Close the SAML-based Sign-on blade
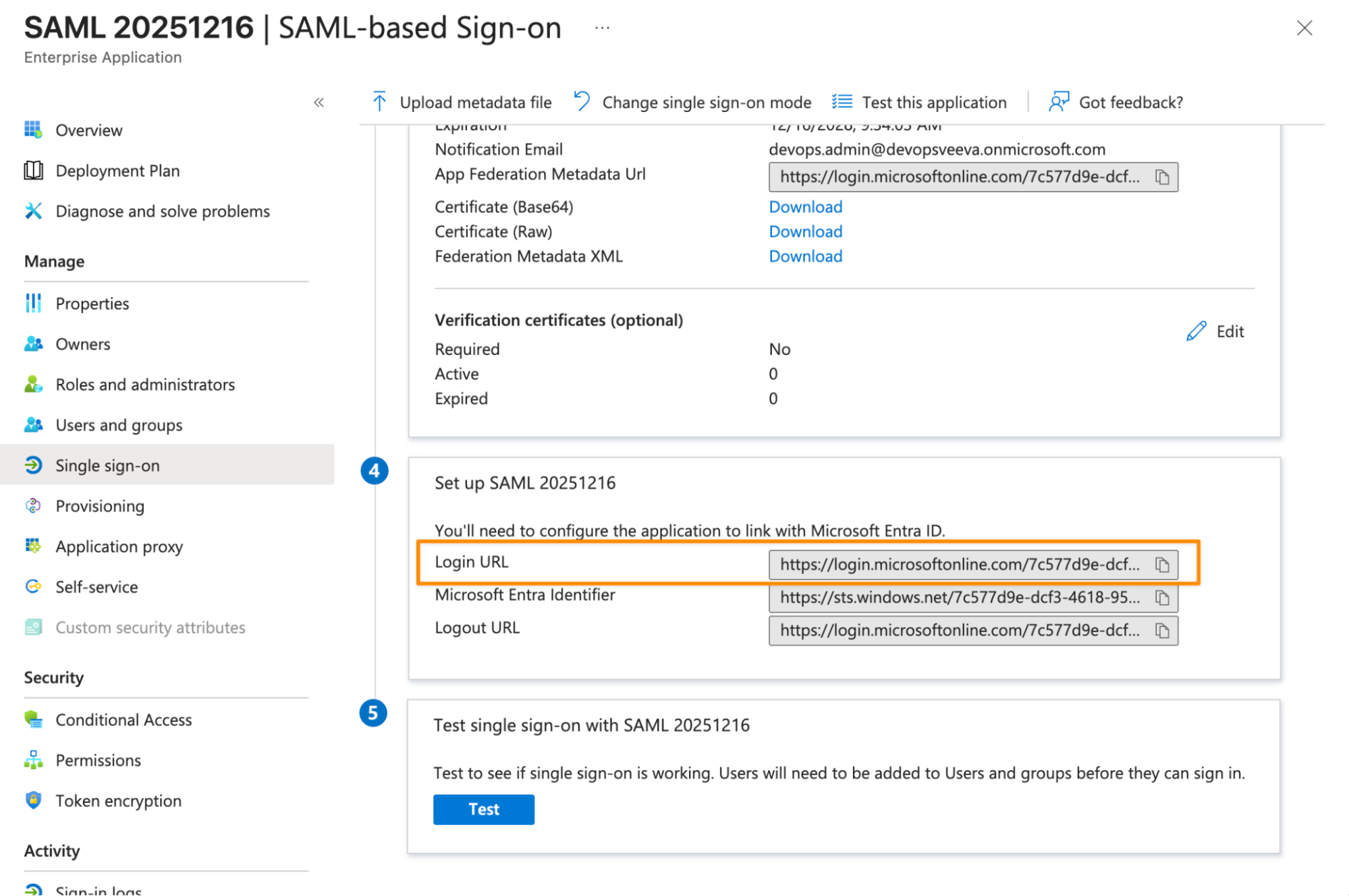Screen dimensions: 1349x896 coord(1304,28)
